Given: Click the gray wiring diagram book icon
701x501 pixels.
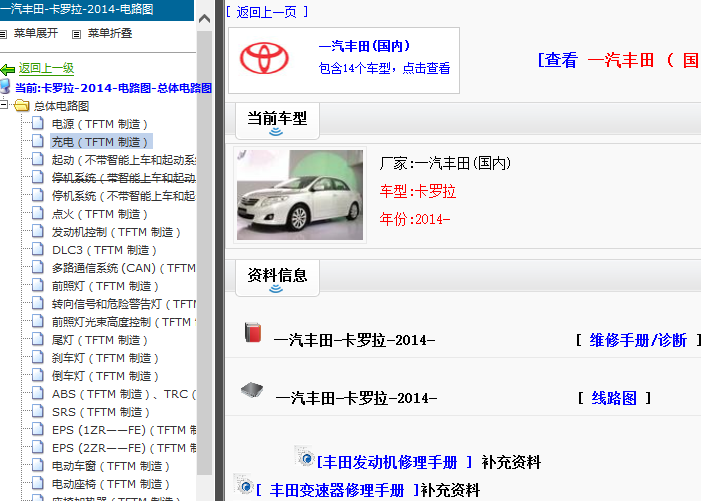Looking at the screenshot, I should click(x=252, y=390).
